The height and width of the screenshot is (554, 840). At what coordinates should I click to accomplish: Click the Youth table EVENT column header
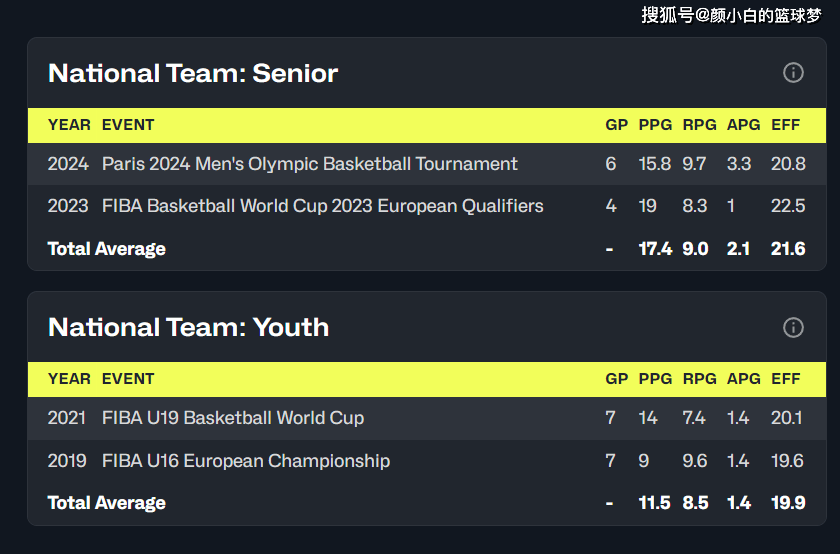(x=128, y=379)
